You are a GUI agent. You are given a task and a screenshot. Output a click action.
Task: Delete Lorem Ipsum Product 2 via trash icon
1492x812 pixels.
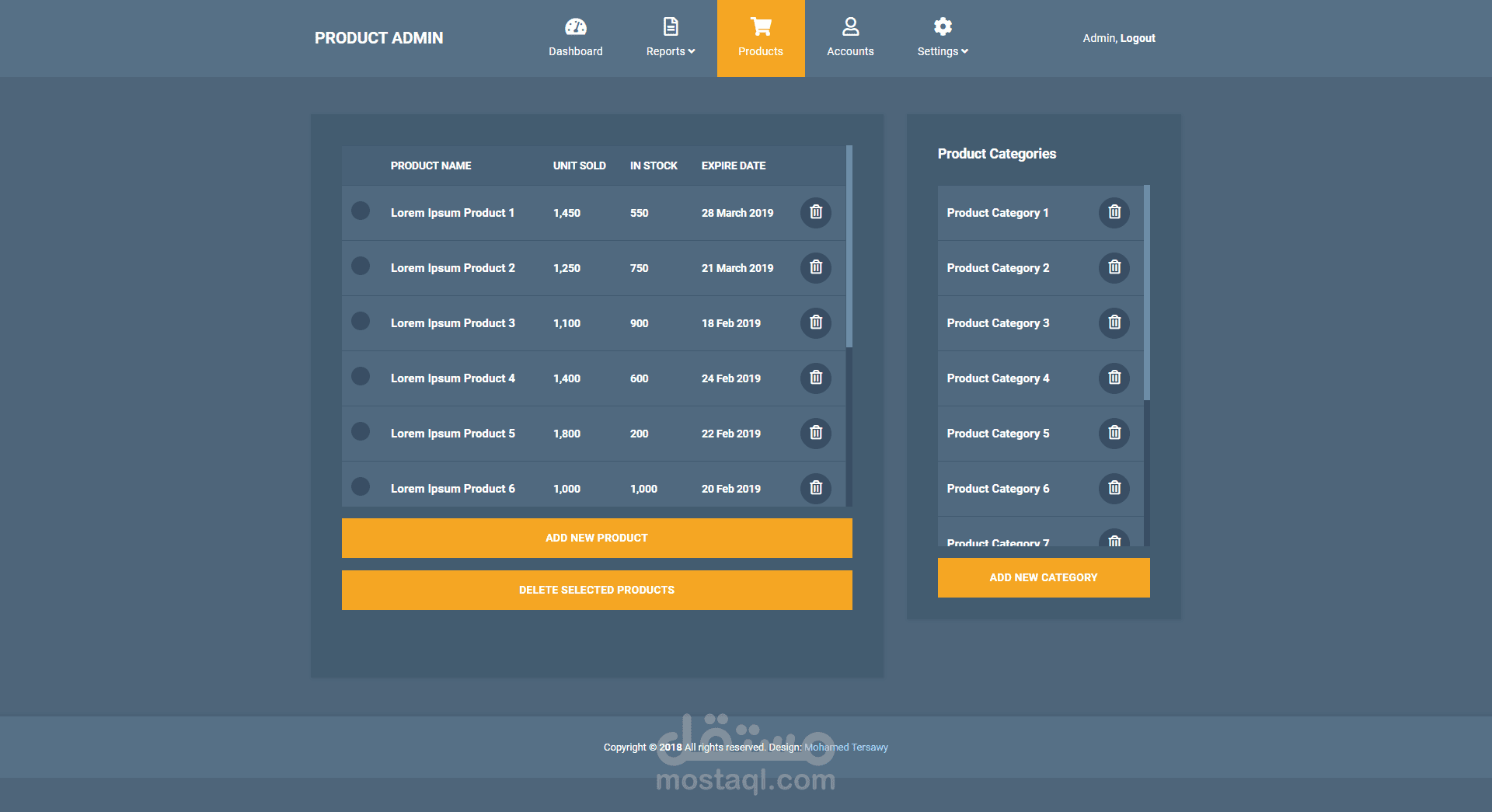click(x=816, y=267)
